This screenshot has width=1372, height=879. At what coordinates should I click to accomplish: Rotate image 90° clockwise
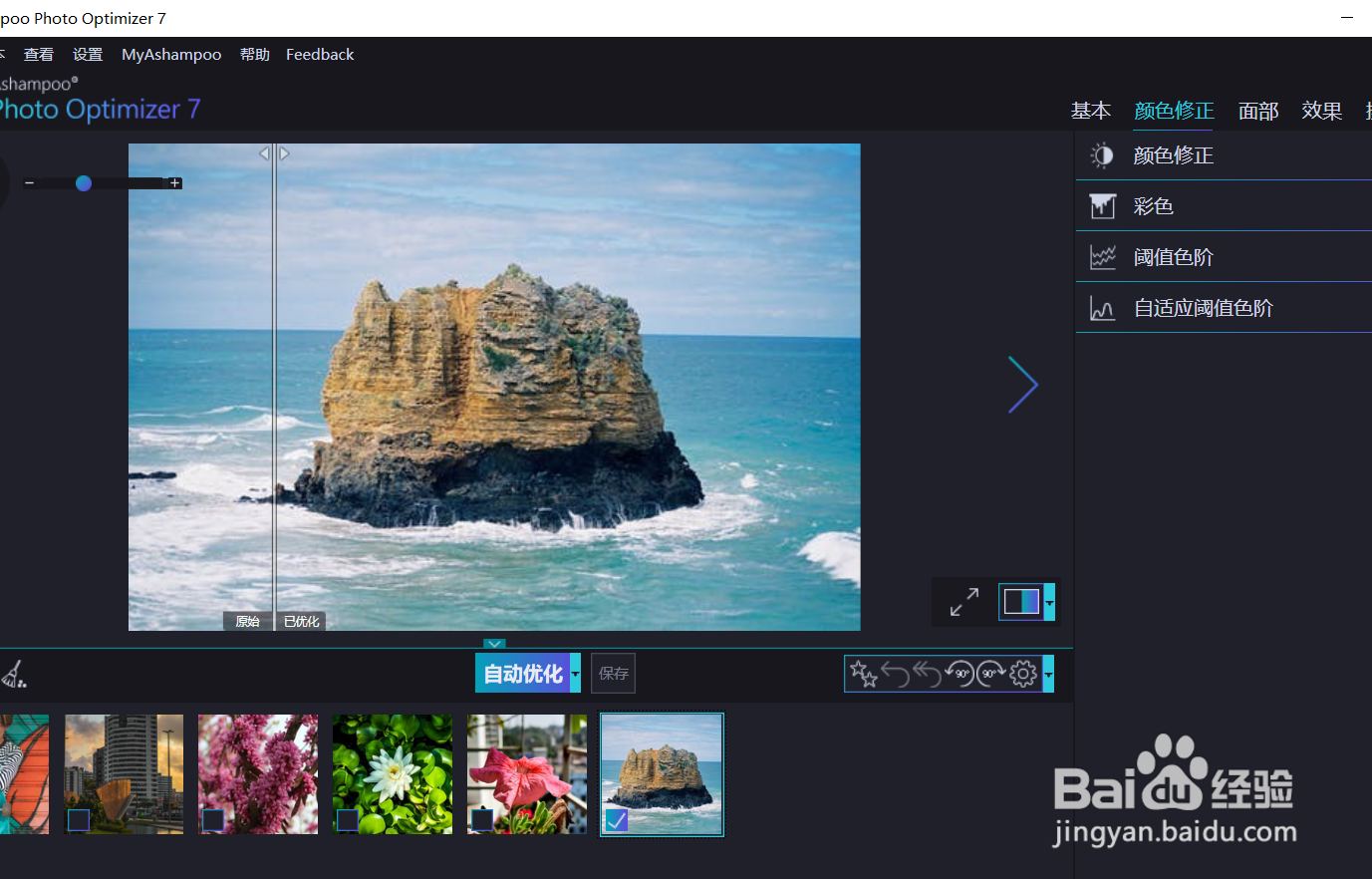click(x=991, y=675)
